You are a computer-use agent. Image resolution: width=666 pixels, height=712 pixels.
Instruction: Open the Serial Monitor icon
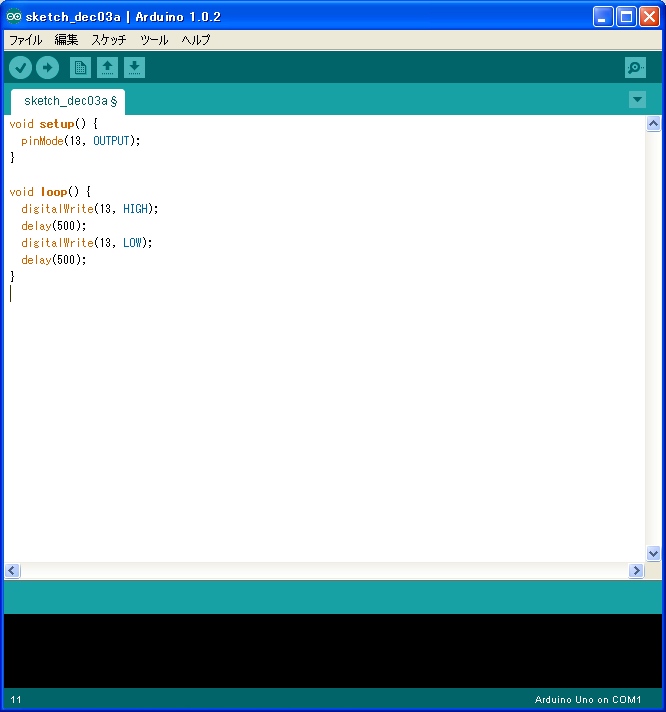[635, 68]
